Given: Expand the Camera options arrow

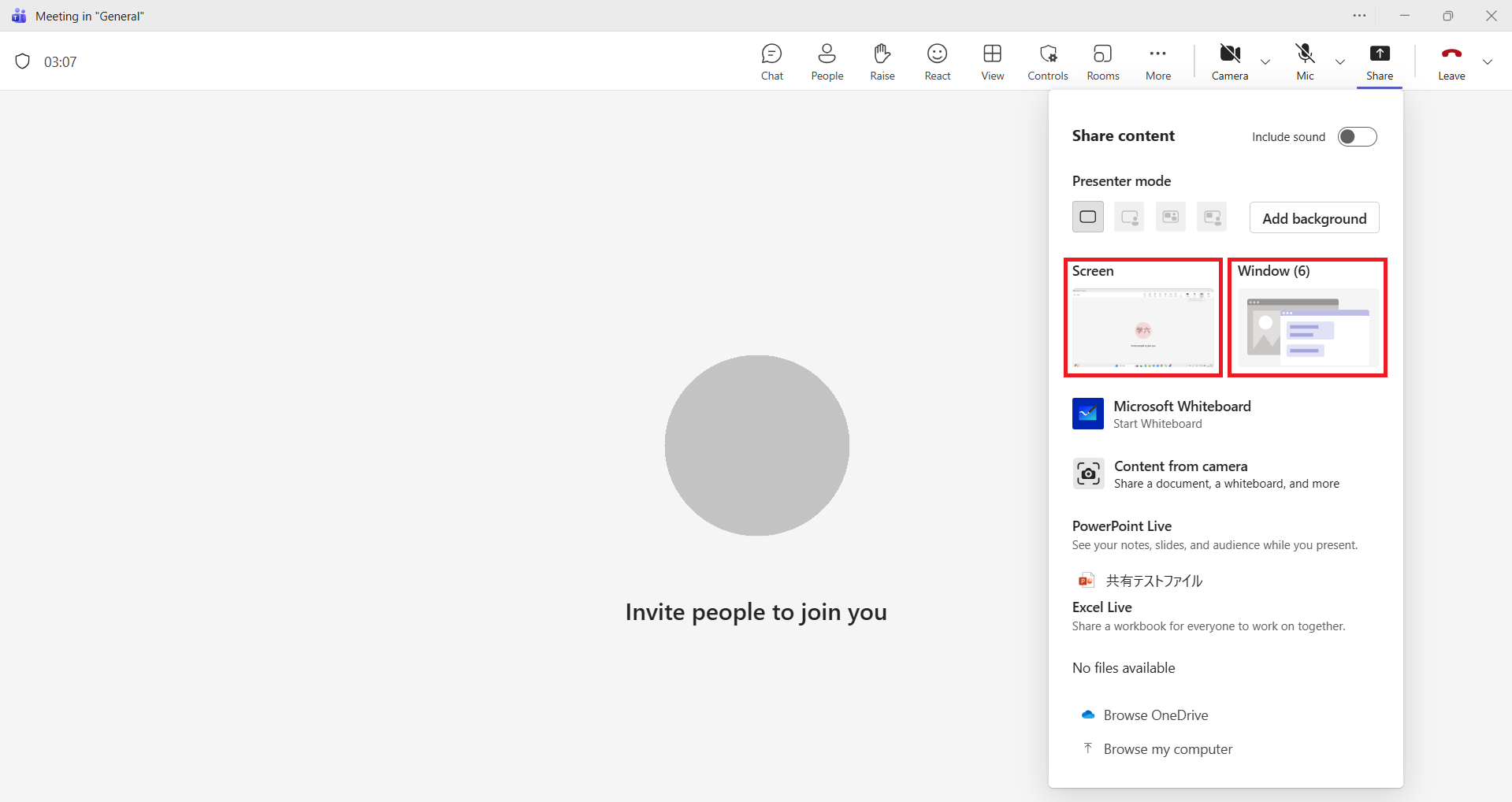Looking at the screenshot, I should pyautogui.click(x=1265, y=62).
